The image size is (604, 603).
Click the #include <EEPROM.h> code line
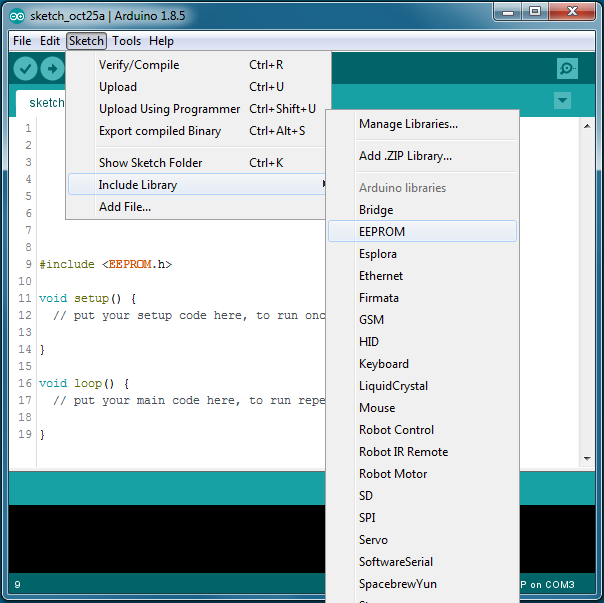tap(106, 264)
